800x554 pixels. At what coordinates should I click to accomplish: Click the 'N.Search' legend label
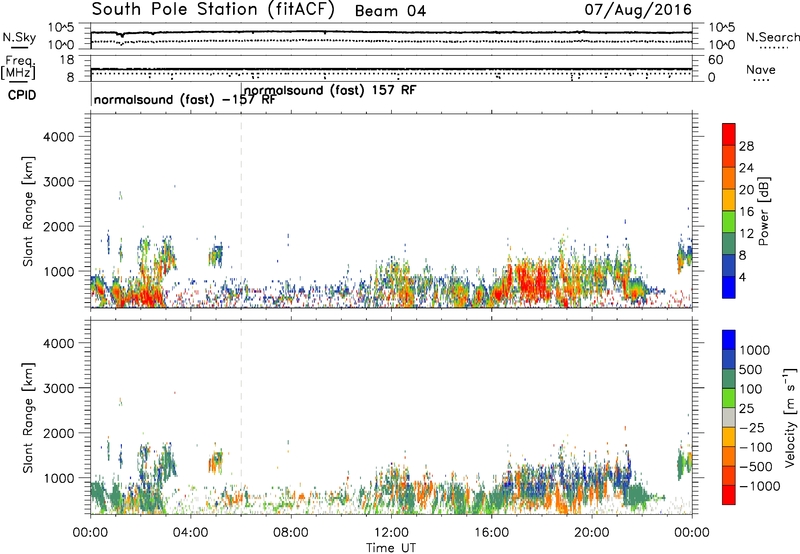(x=772, y=37)
